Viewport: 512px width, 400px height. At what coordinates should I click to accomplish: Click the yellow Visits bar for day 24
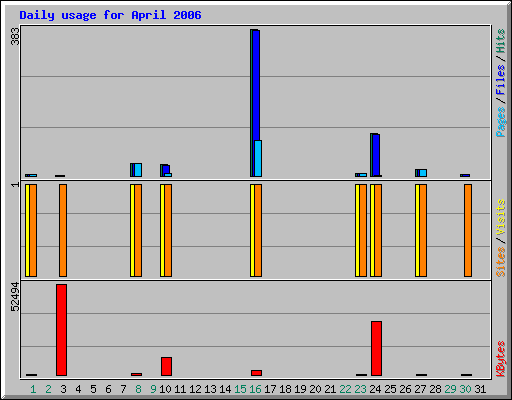click(372, 230)
